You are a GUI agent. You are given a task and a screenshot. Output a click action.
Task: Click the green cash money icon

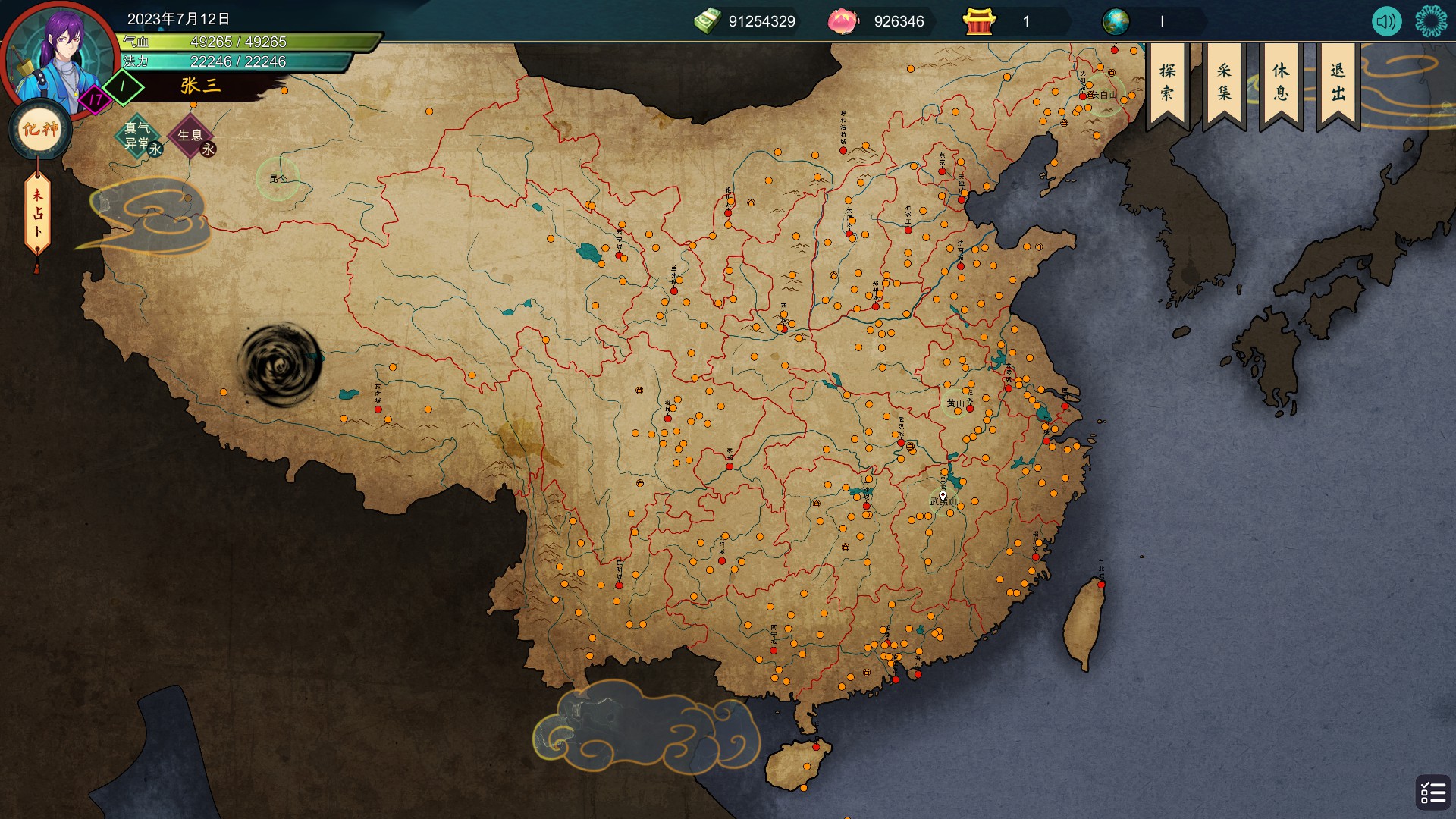click(707, 21)
